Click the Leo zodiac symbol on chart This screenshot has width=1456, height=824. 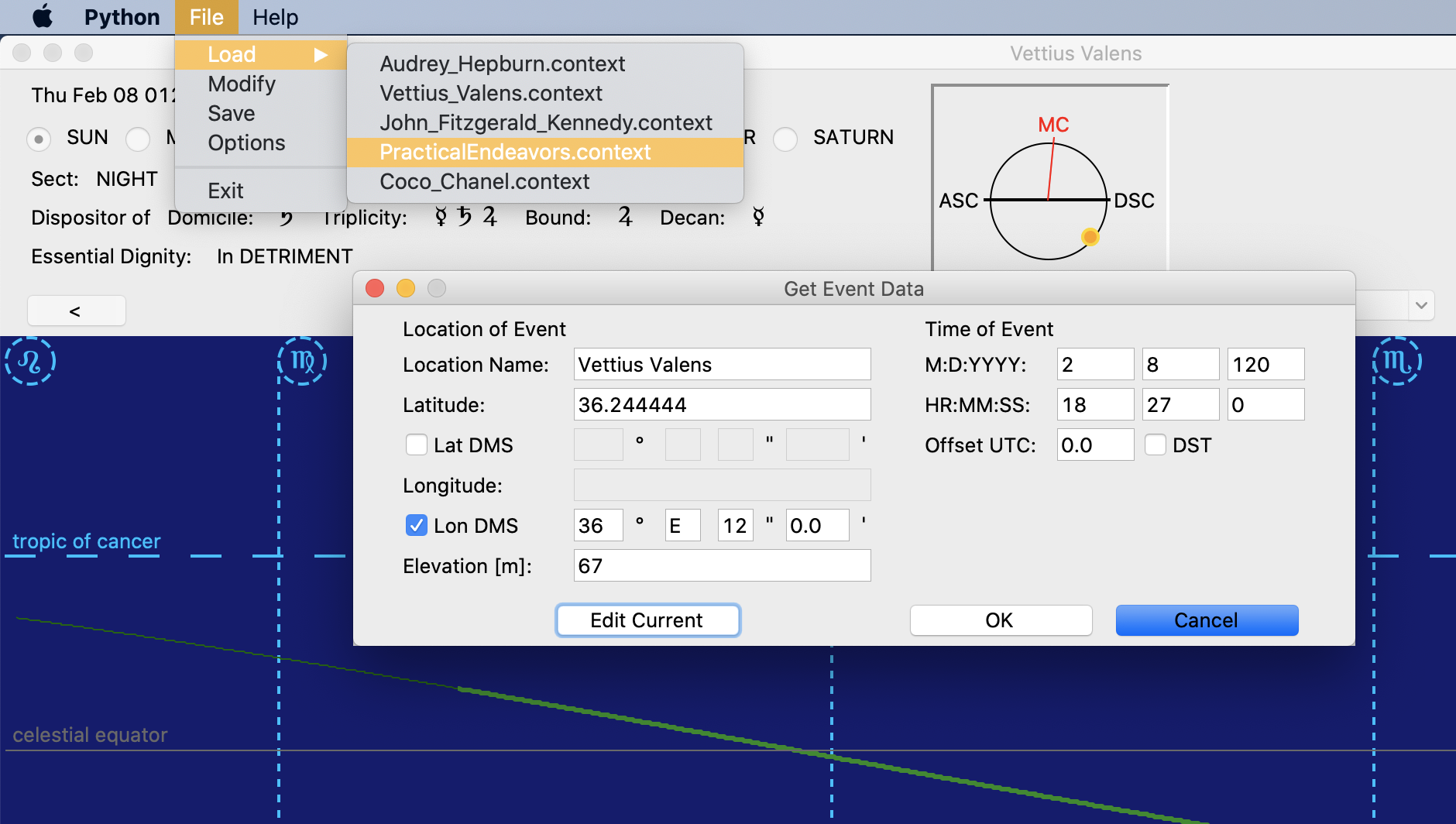30,361
